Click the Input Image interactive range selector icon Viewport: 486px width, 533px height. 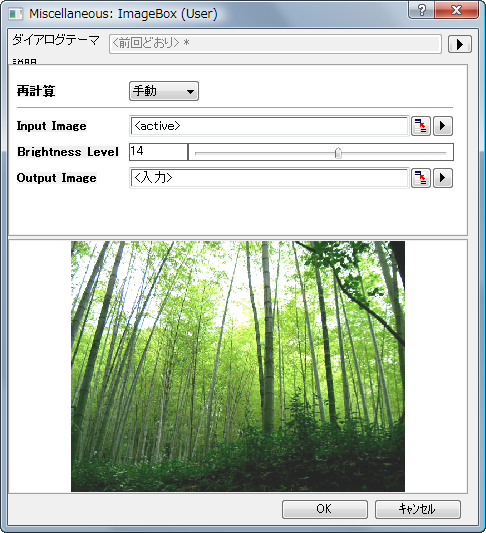[x=421, y=126]
